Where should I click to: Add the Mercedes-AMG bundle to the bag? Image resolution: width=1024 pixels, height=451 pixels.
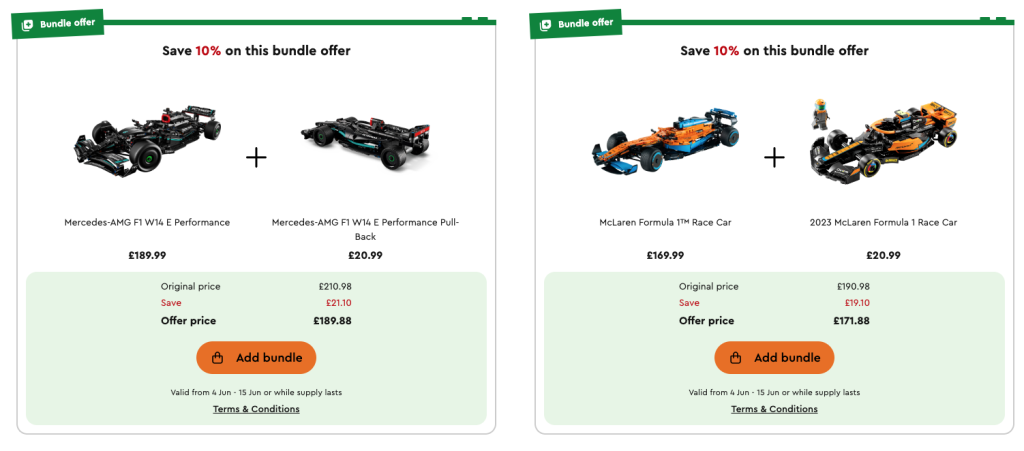click(x=256, y=358)
